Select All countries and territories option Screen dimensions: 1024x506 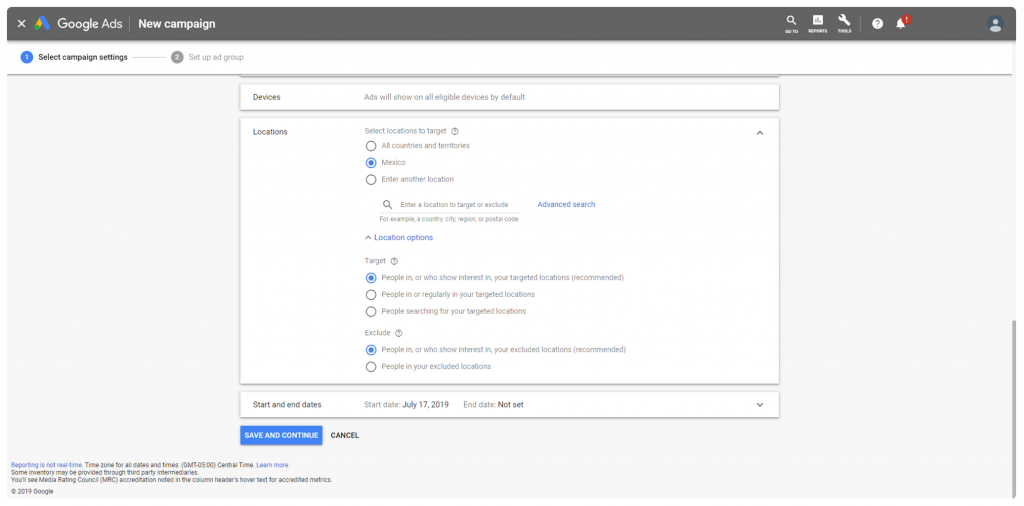click(371, 146)
